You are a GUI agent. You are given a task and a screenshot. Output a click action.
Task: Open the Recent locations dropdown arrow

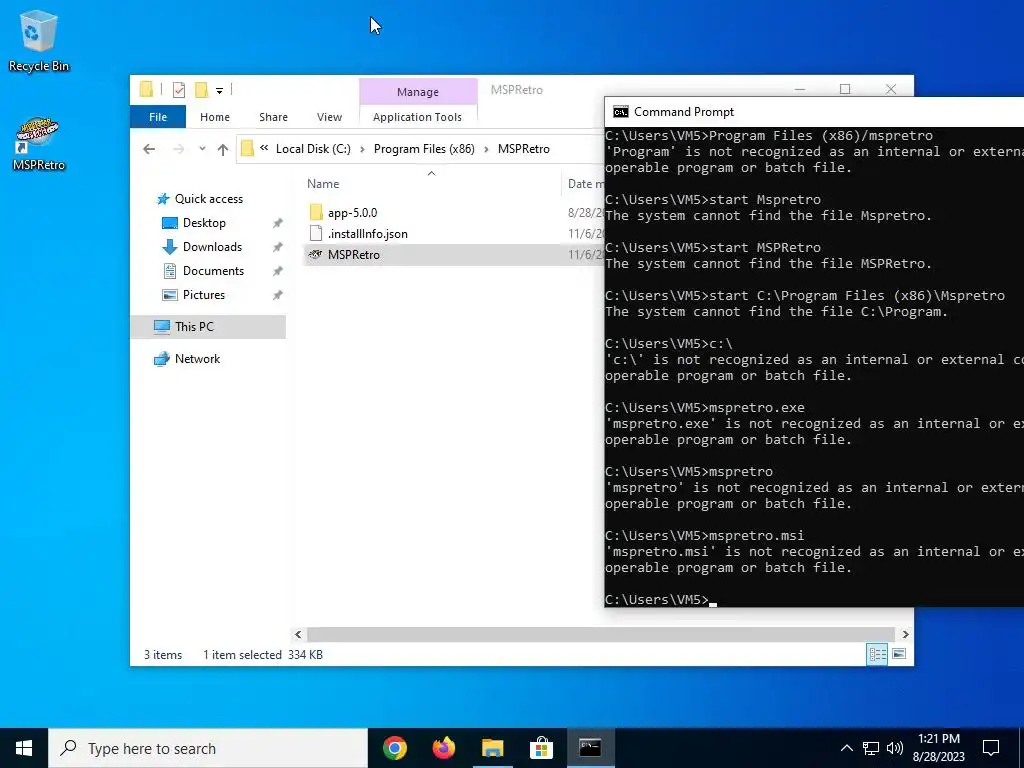click(x=202, y=149)
